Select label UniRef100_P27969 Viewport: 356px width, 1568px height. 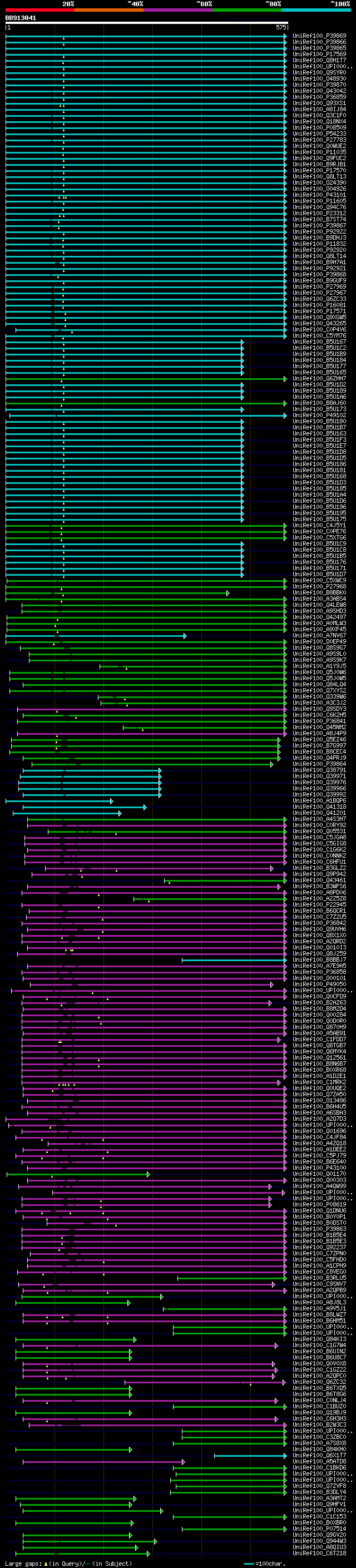click(x=319, y=286)
